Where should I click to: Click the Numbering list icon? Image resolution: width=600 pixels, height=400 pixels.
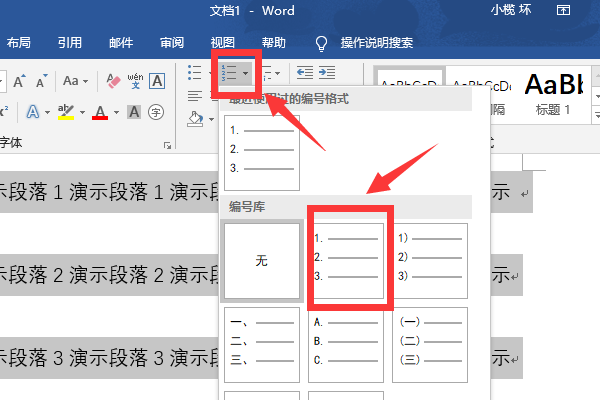[x=229, y=72]
